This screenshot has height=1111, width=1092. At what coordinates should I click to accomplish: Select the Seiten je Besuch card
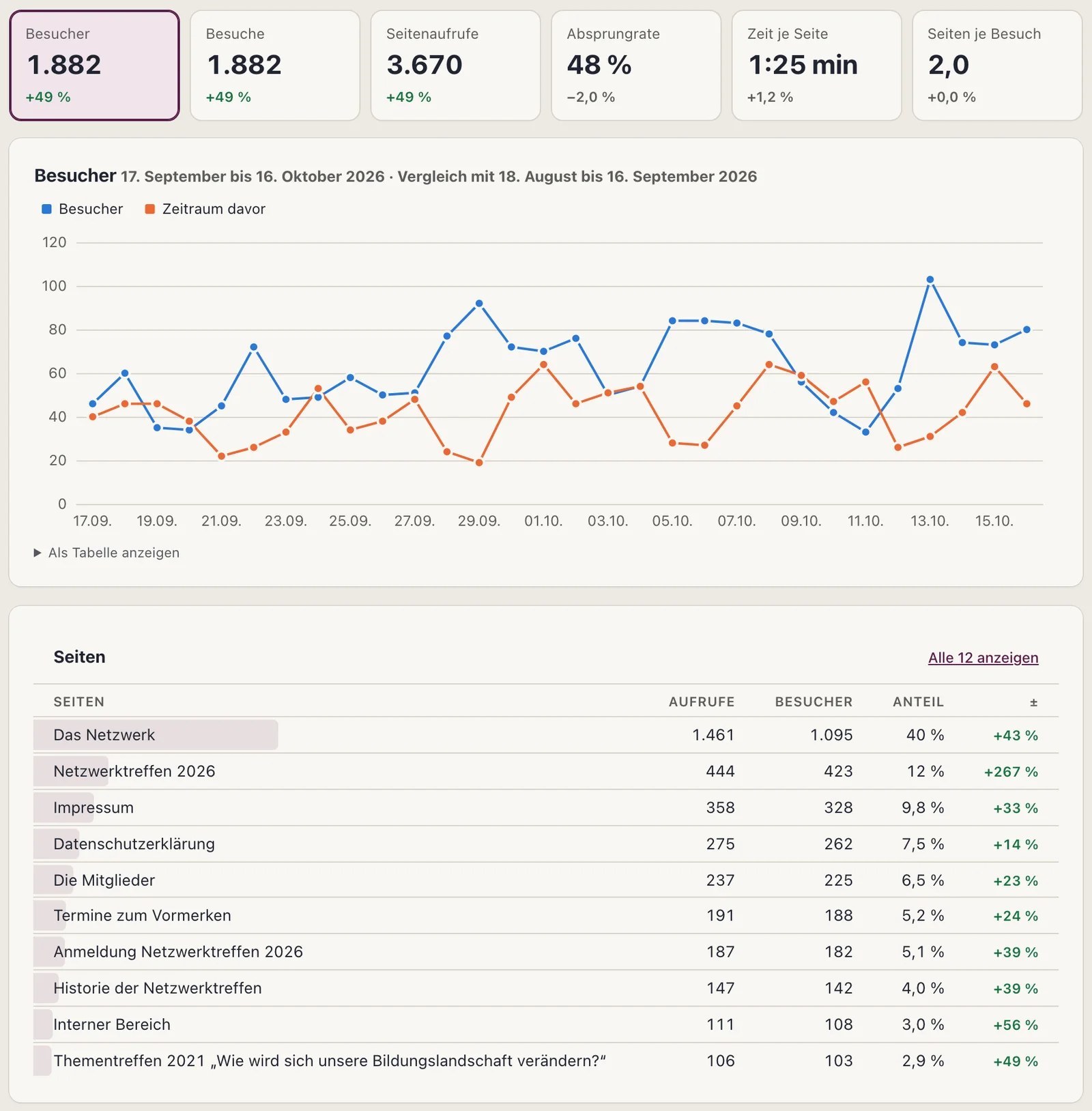tap(997, 66)
